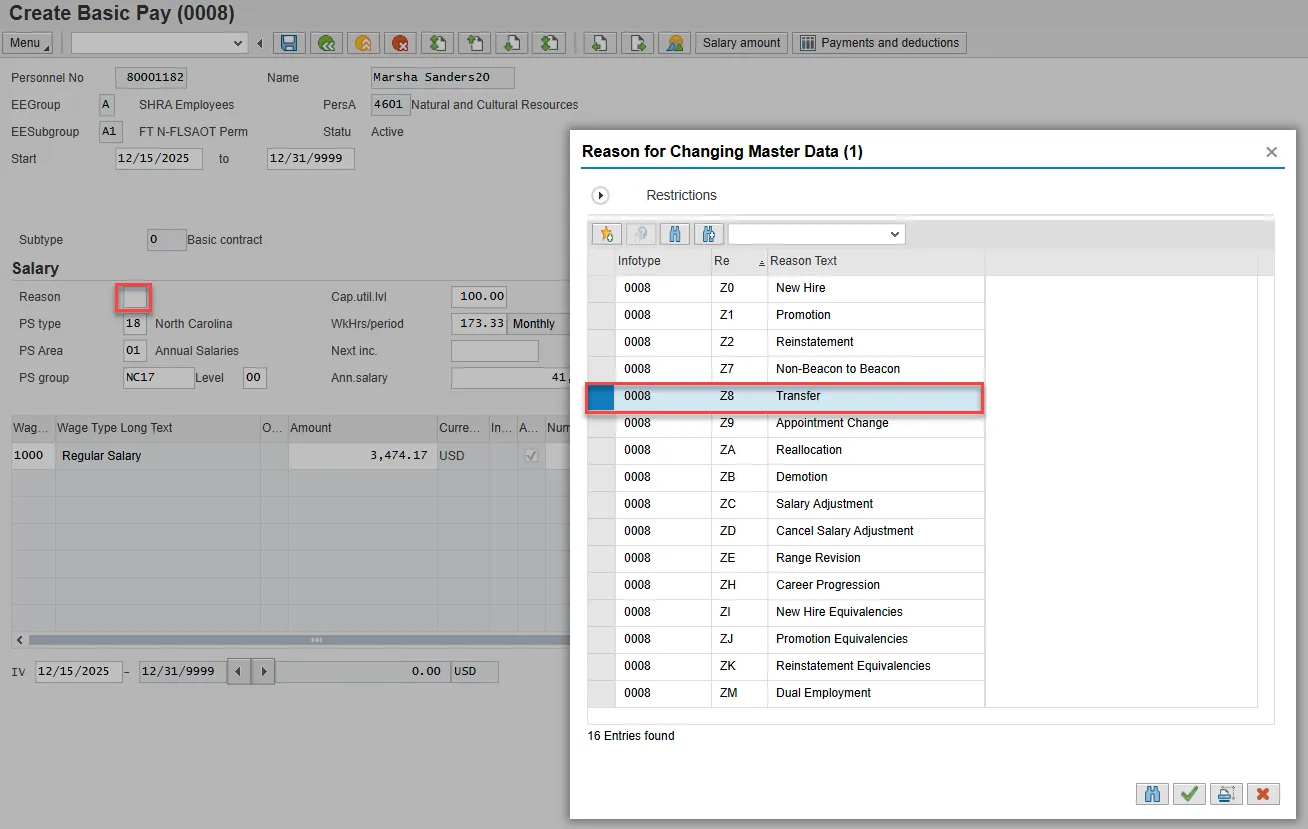Click Payments and deductions button
This screenshot has height=829, width=1308.
click(879, 43)
